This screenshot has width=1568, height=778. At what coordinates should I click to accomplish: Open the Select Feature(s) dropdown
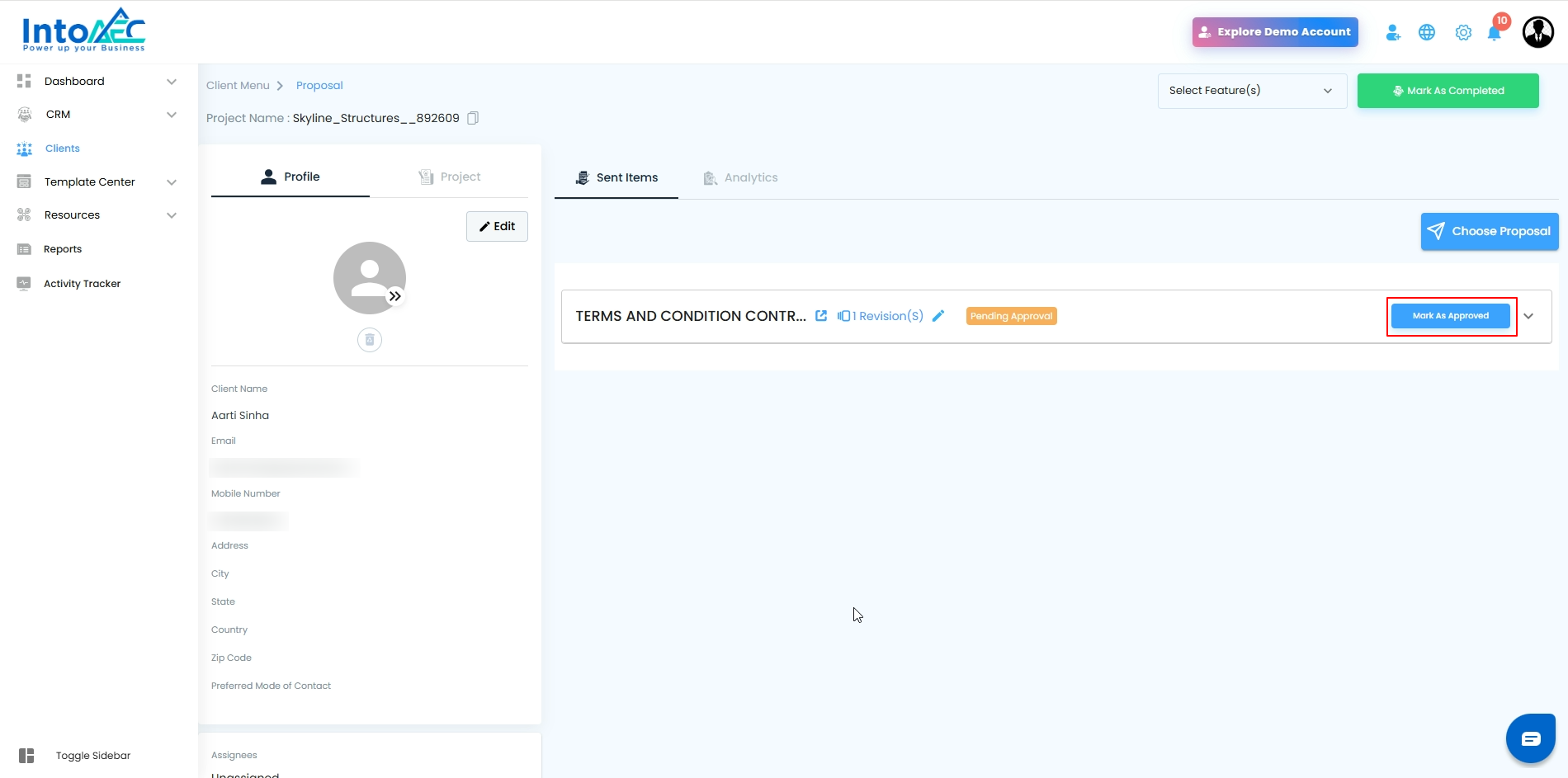[x=1252, y=91]
